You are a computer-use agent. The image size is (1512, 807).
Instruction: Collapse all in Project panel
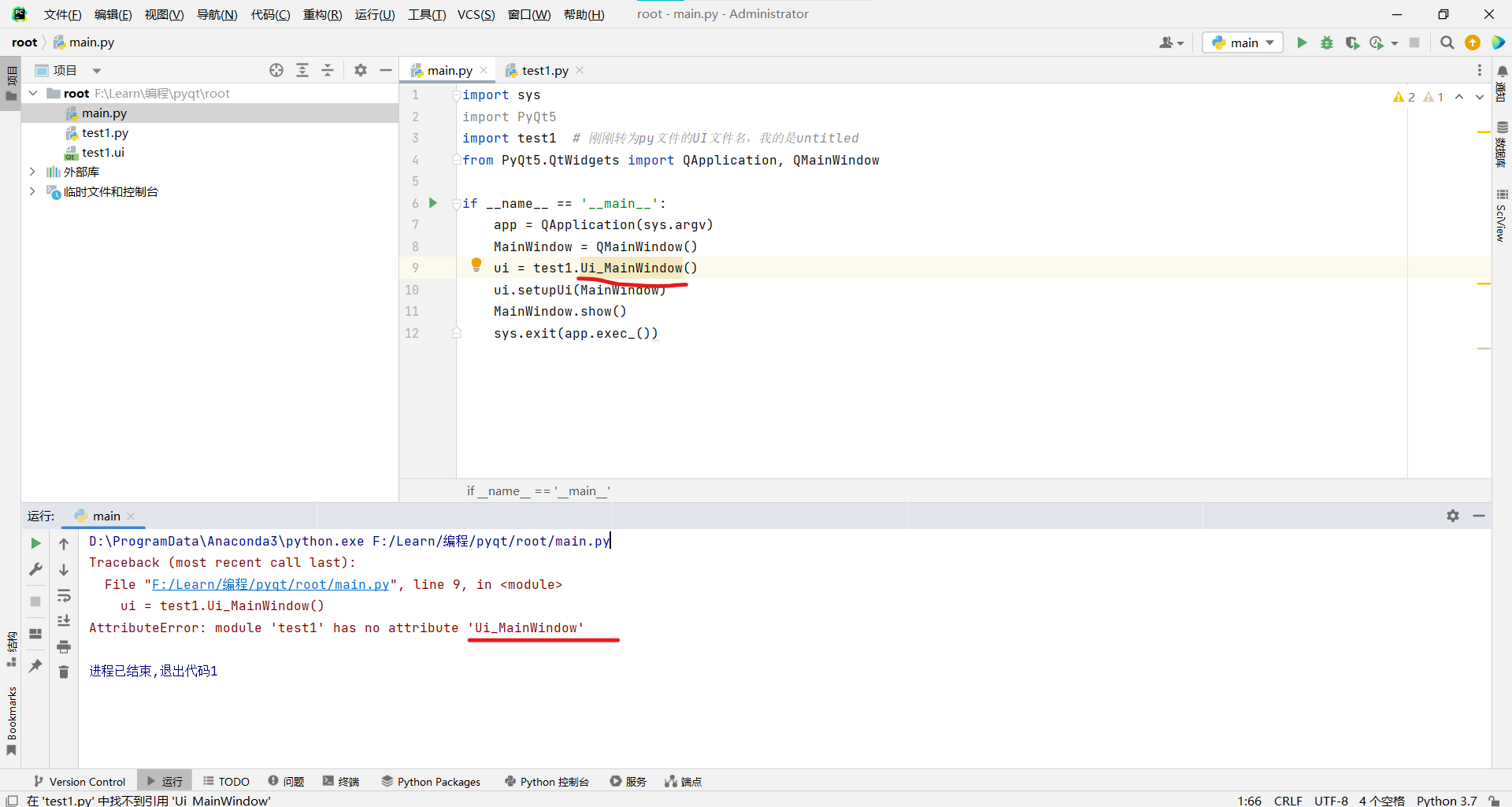328,70
